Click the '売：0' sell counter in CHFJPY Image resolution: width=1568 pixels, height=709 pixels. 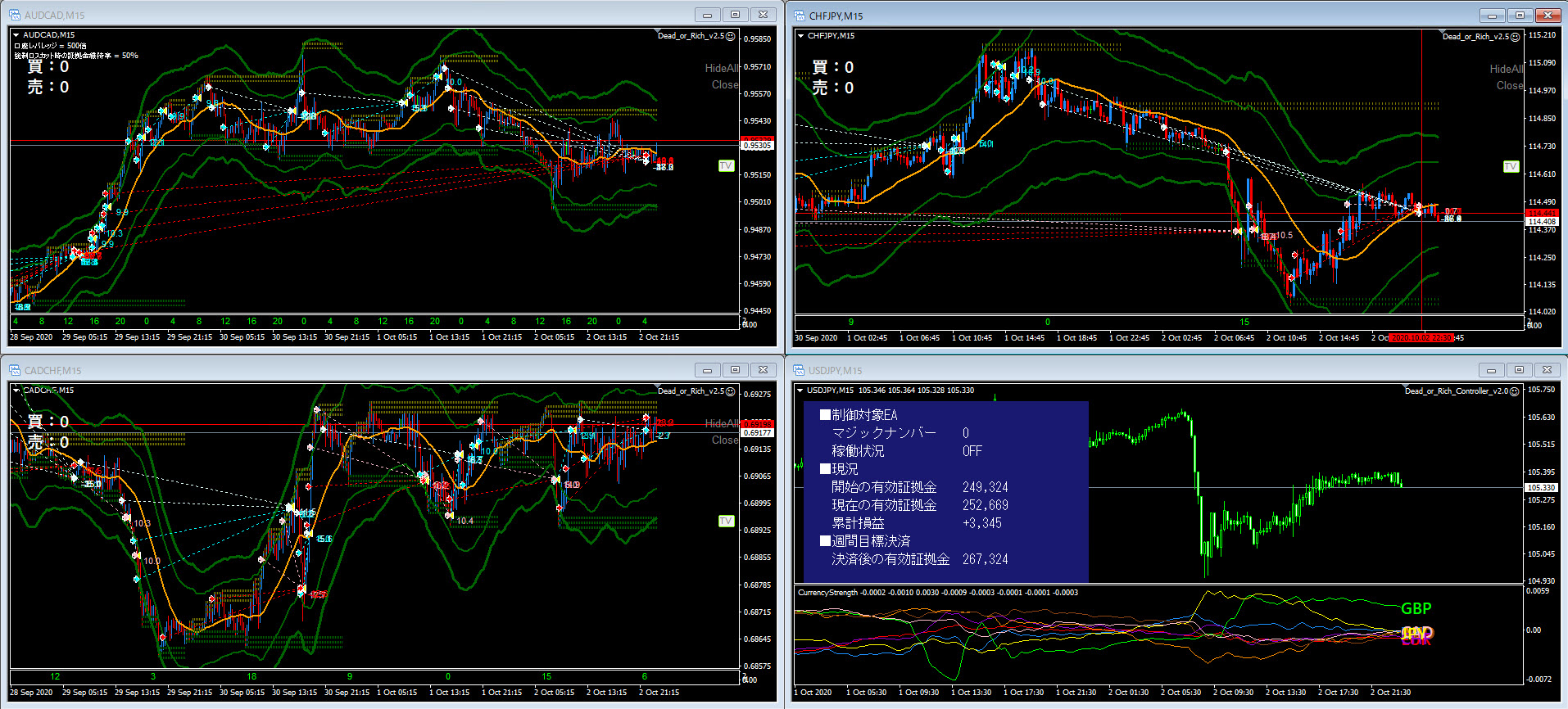(x=833, y=88)
